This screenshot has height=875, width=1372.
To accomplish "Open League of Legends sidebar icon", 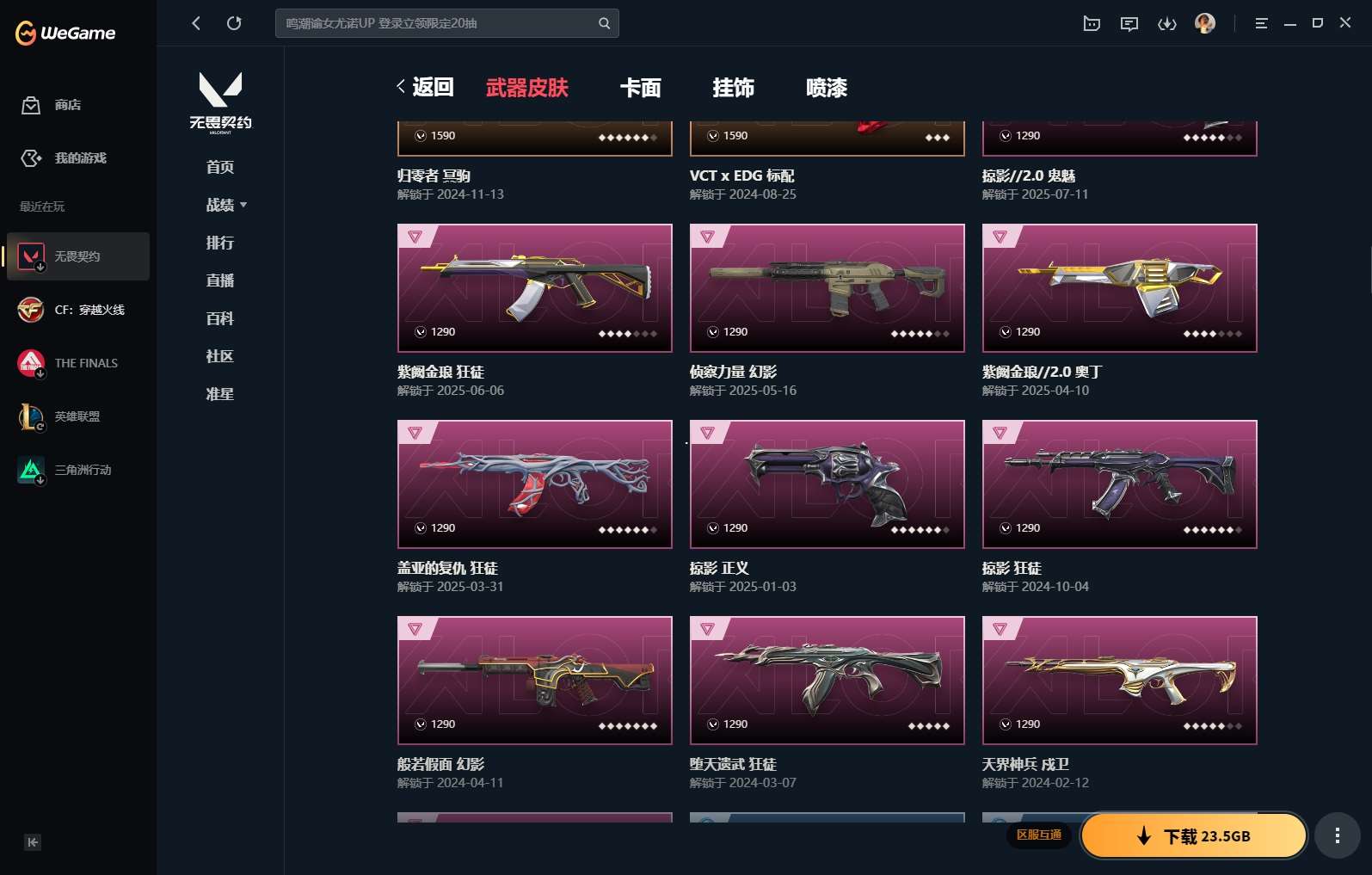I will pos(31,416).
